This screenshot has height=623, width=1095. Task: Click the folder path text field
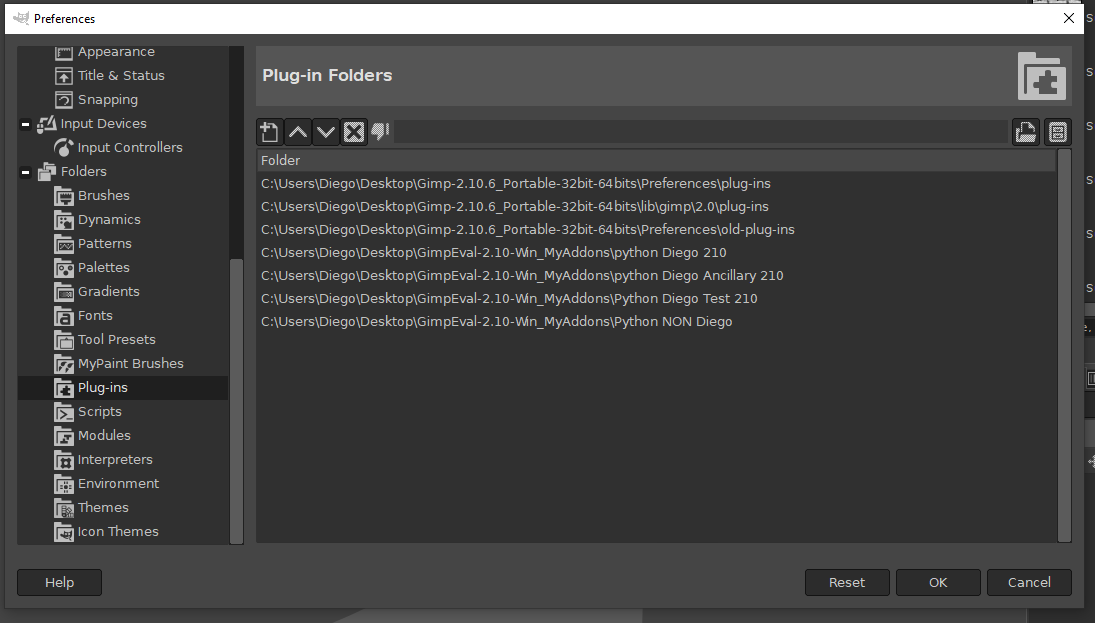pos(701,132)
